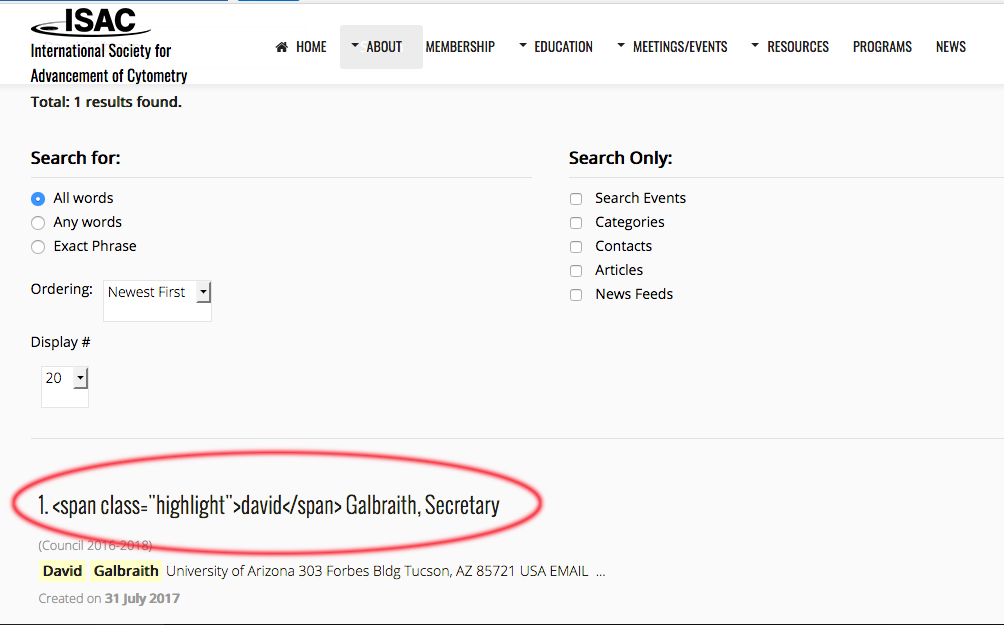Select the All words radio button
Screen dimensions: 1004x625
pos(38,199)
